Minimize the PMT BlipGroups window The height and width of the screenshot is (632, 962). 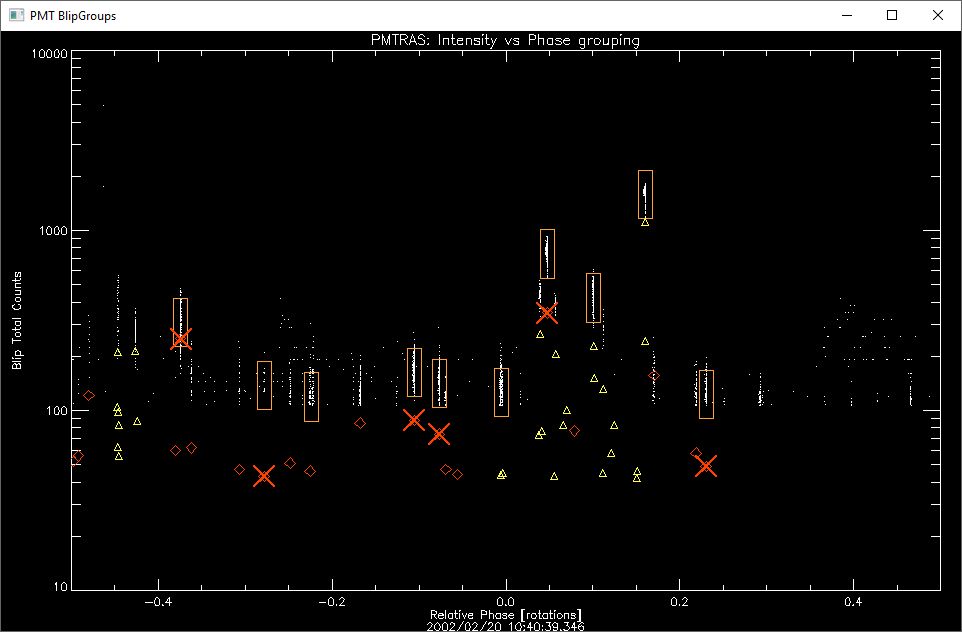point(845,15)
